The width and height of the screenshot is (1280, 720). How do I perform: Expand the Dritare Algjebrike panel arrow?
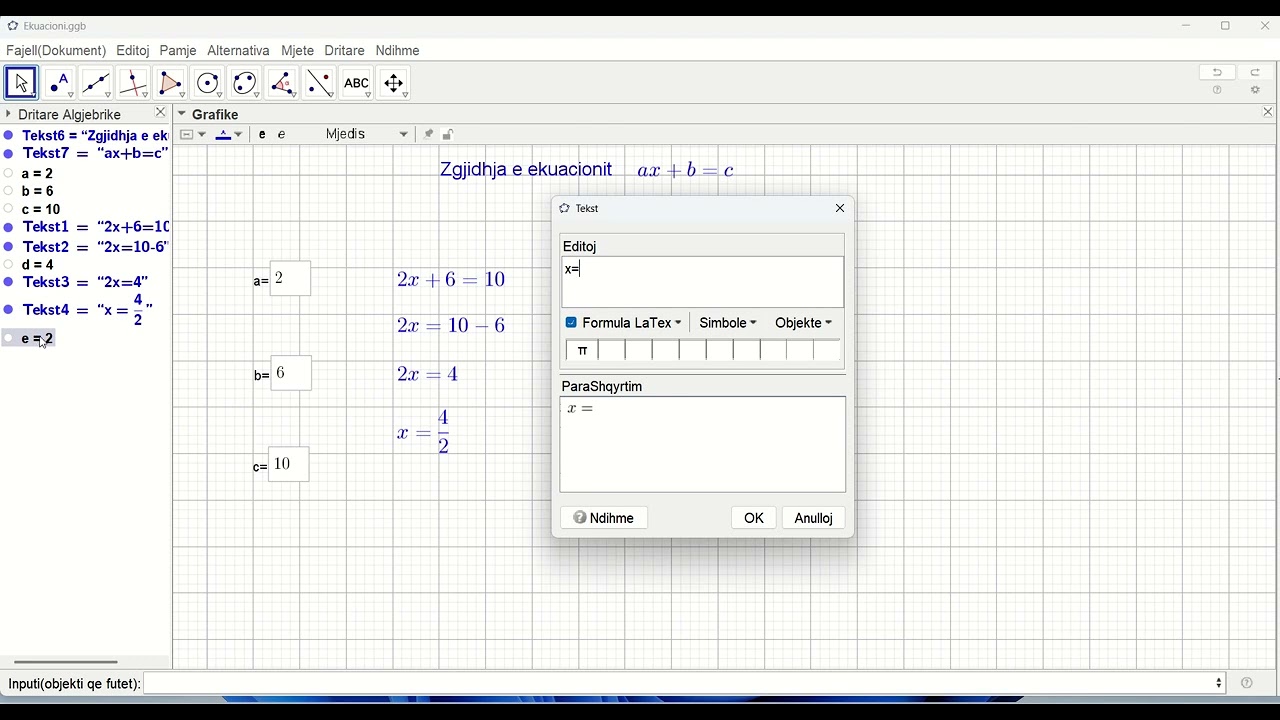pos(9,114)
